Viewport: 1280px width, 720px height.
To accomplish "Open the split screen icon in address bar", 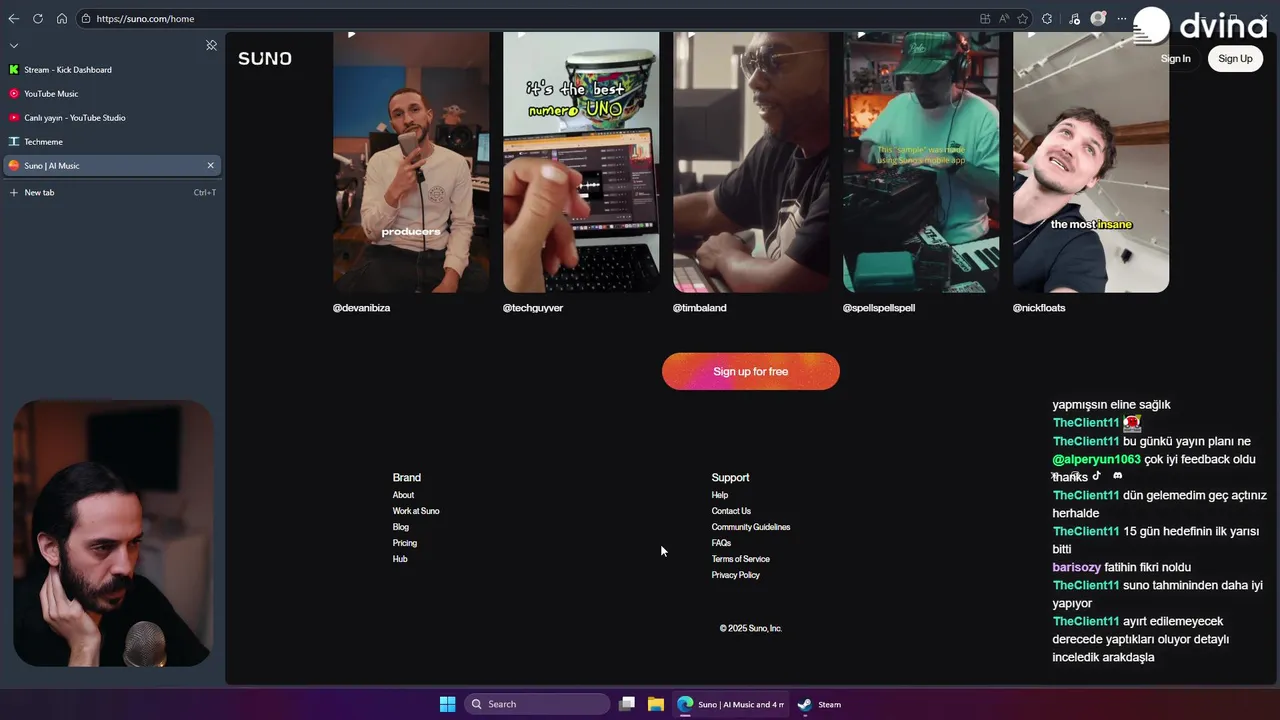I will 985,18.
